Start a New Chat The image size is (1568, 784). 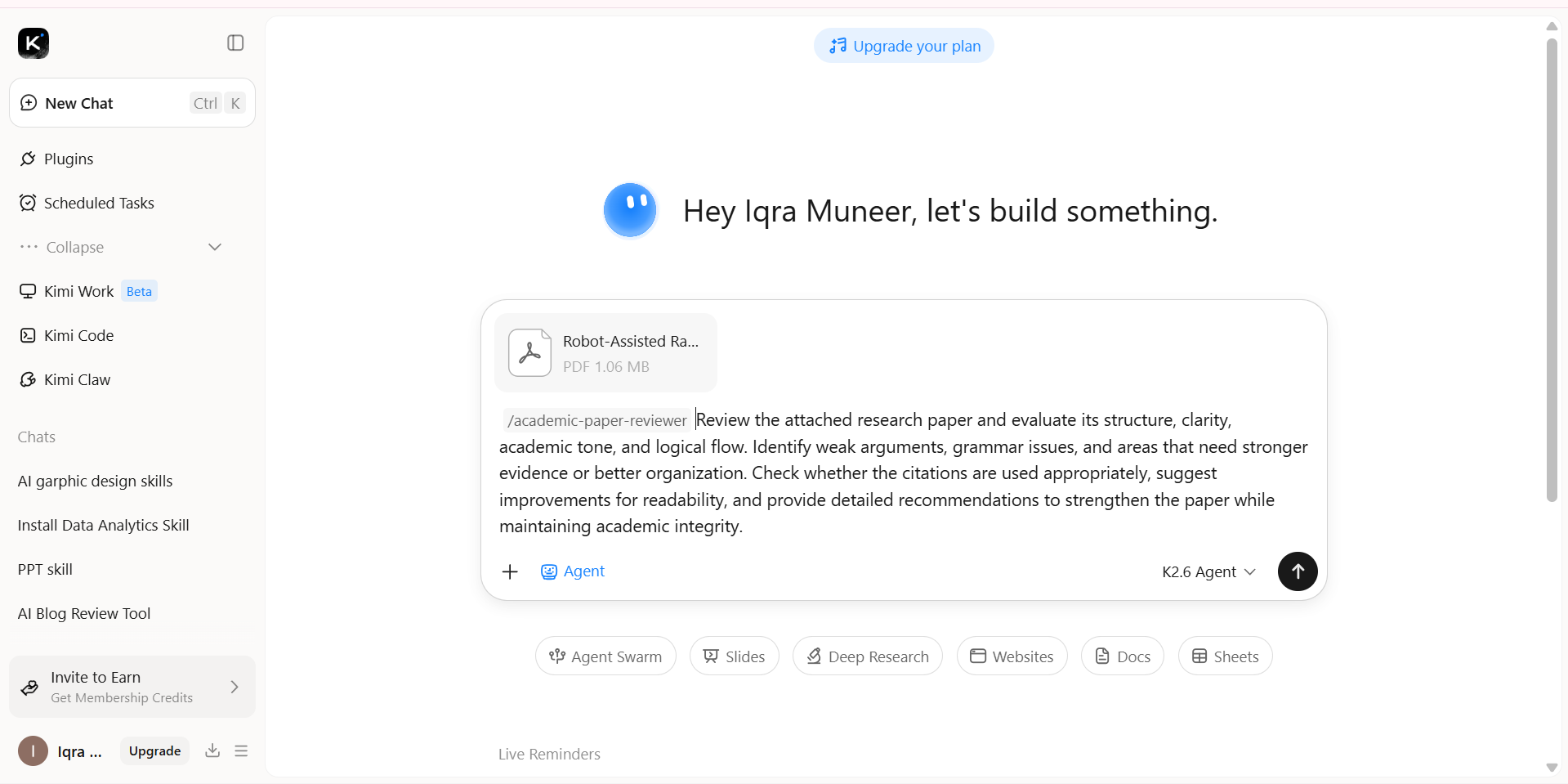click(132, 103)
